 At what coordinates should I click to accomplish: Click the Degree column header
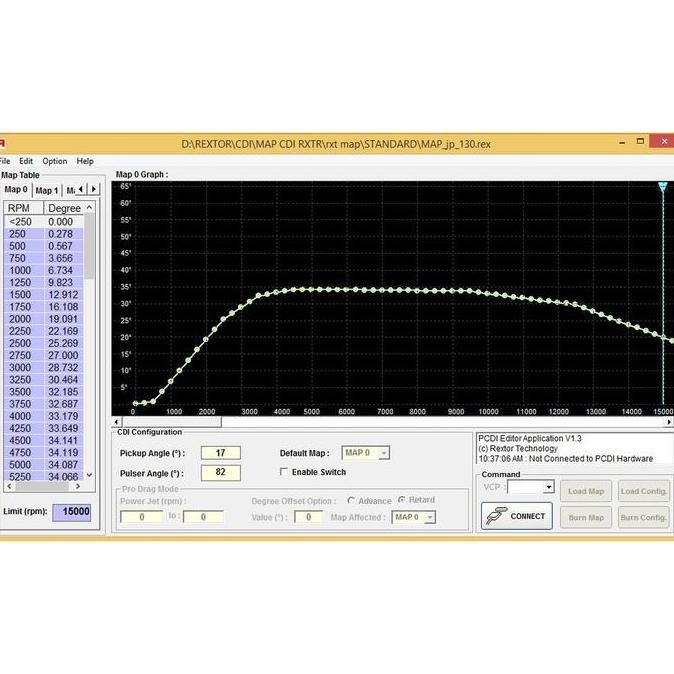point(64,208)
